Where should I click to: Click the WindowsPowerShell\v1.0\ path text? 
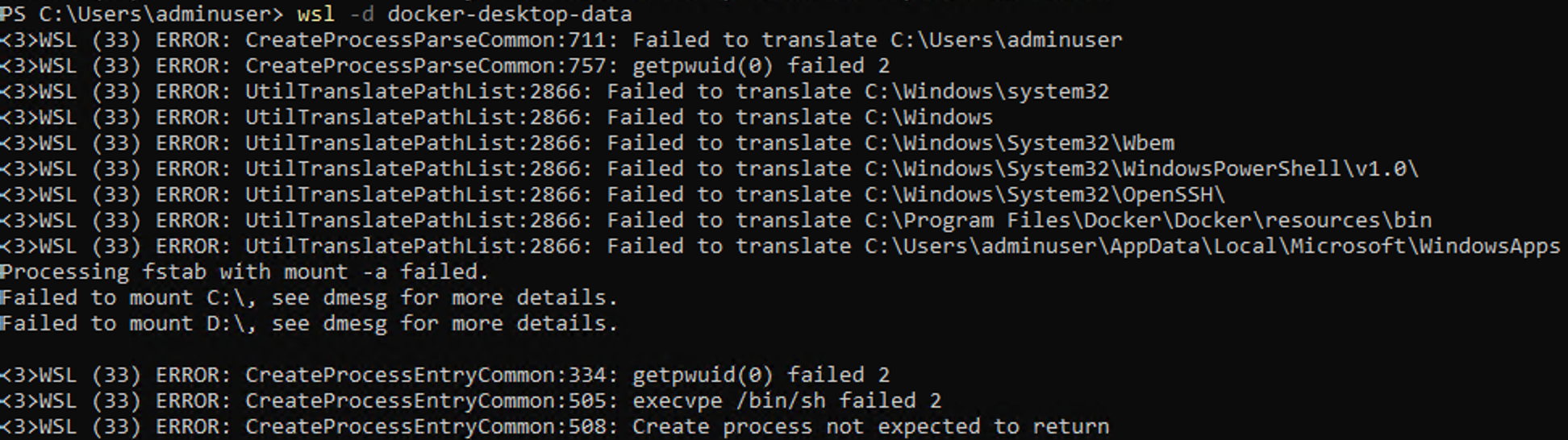tap(1271, 168)
